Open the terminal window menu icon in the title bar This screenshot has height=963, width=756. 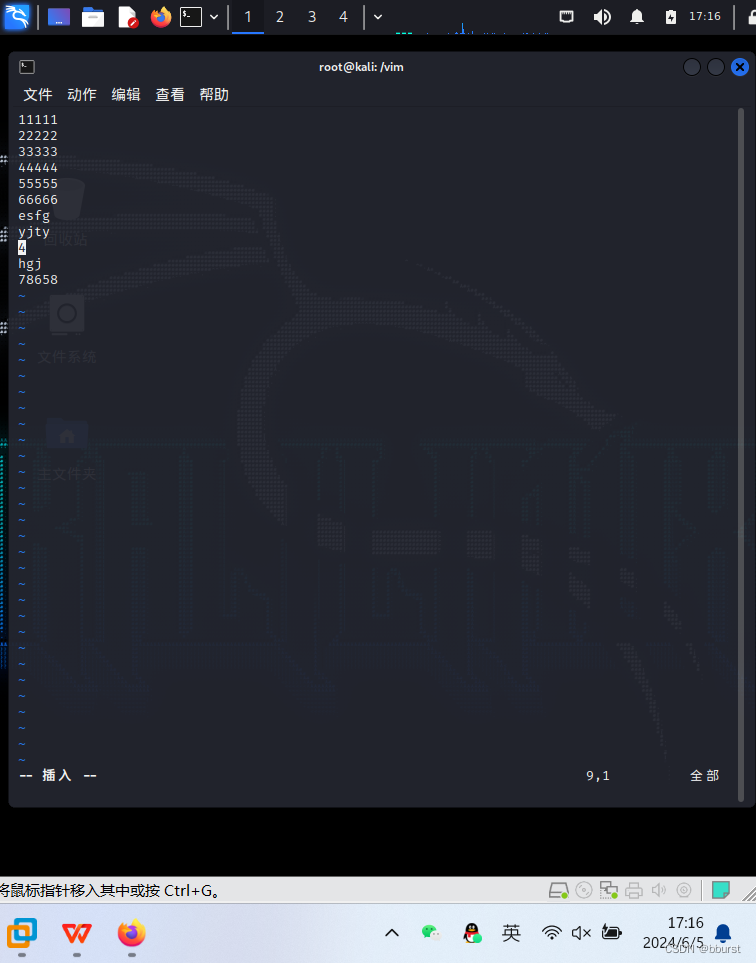click(x=27, y=67)
